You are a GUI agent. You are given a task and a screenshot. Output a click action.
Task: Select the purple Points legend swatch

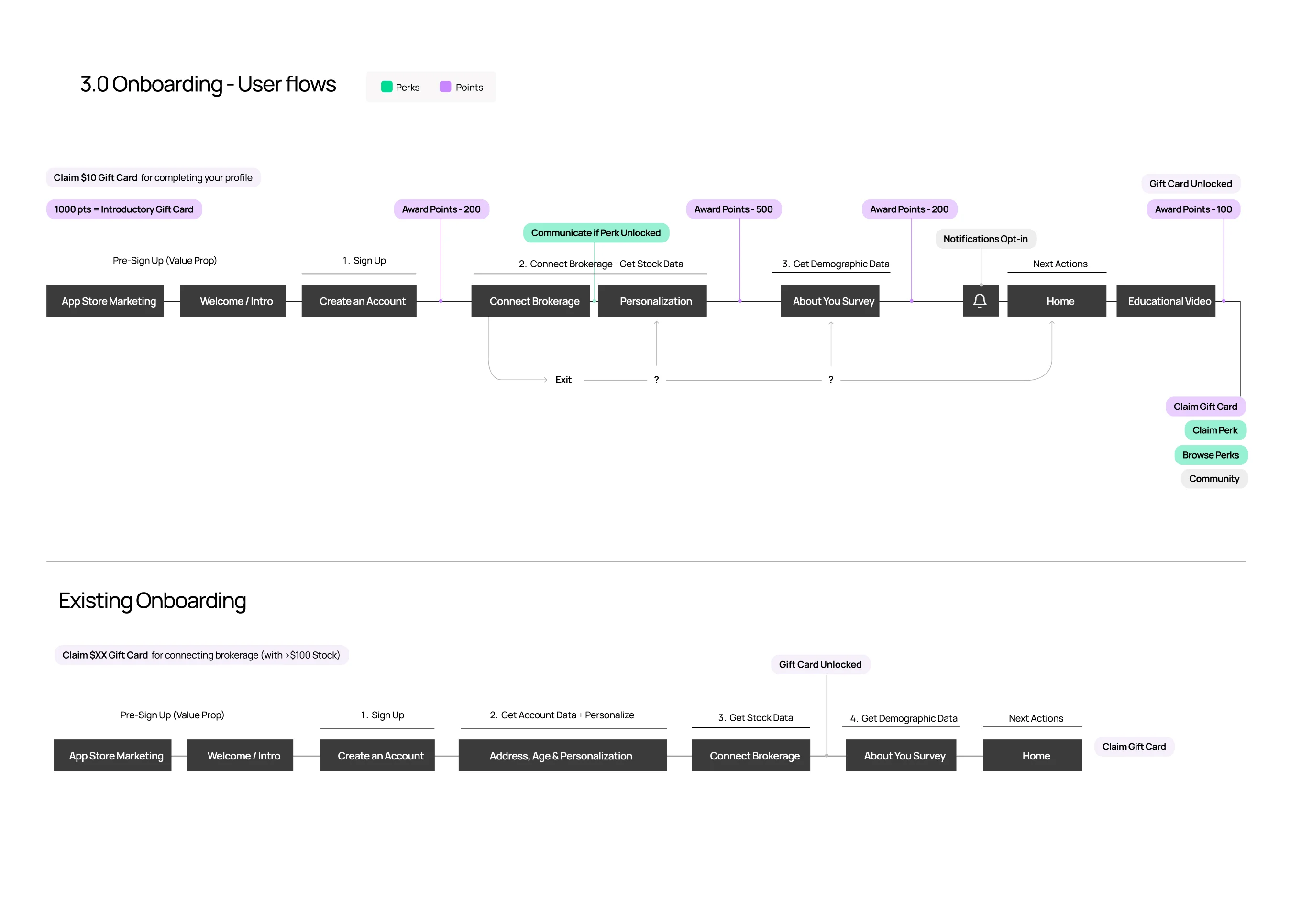point(446,87)
